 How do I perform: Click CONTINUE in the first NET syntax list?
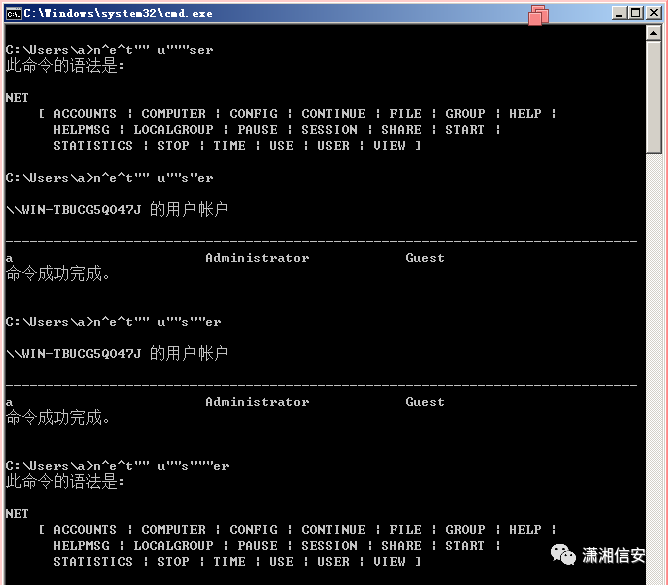pos(334,114)
